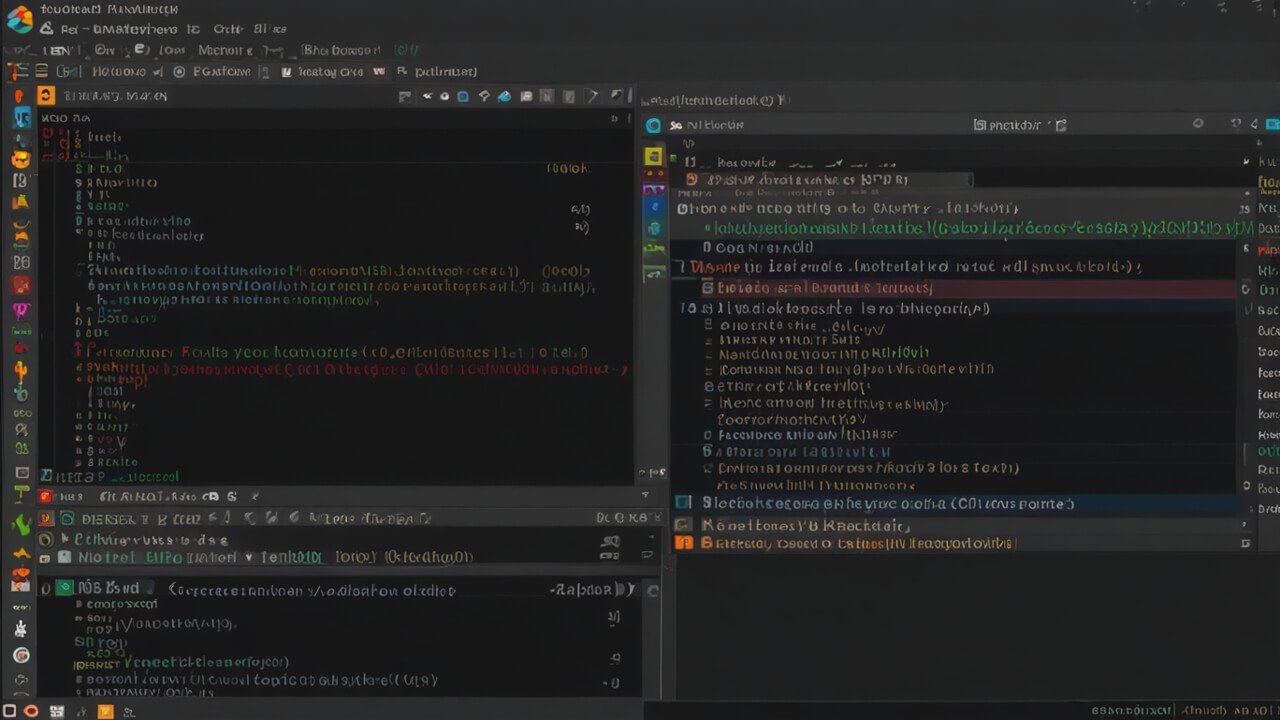Image resolution: width=1280 pixels, height=720 pixels.
Task: Click the orange icon in the bottom taskbar
Action: (105, 711)
